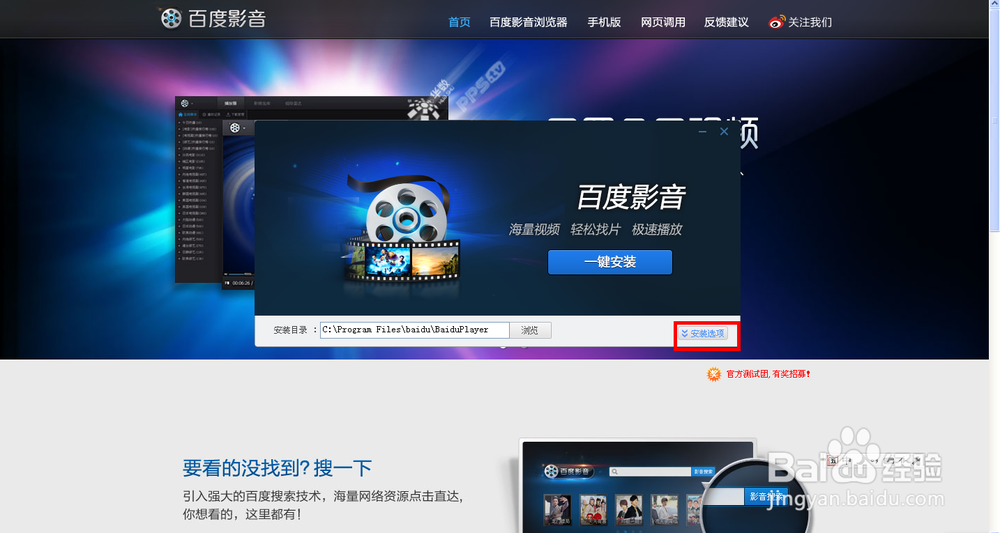Click the 安装目录 path input field
The width and height of the screenshot is (1000, 533).
pos(415,330)
